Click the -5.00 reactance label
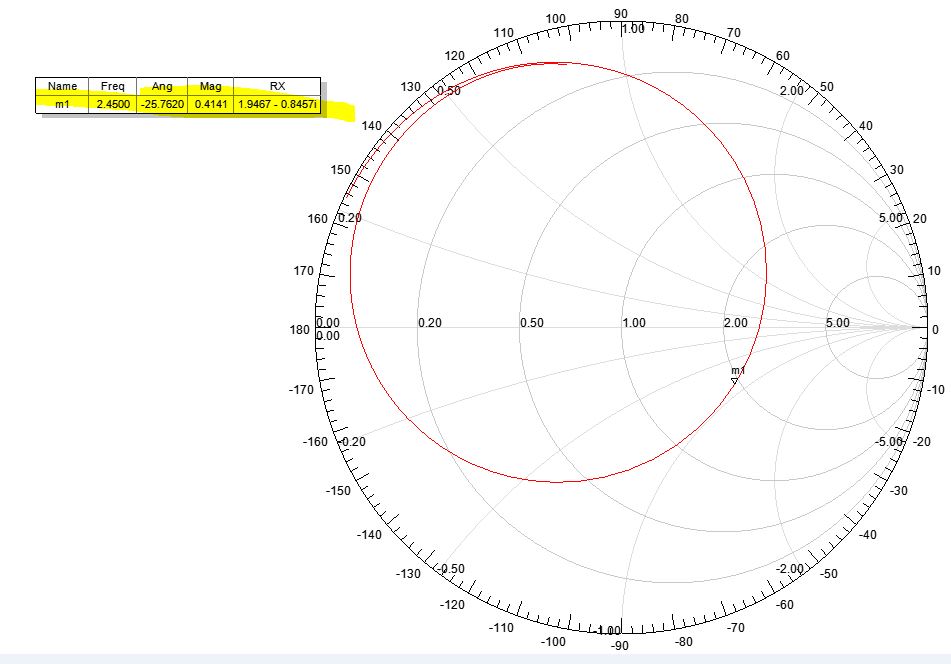Screen dimensions: 951x664 point(889,441)
